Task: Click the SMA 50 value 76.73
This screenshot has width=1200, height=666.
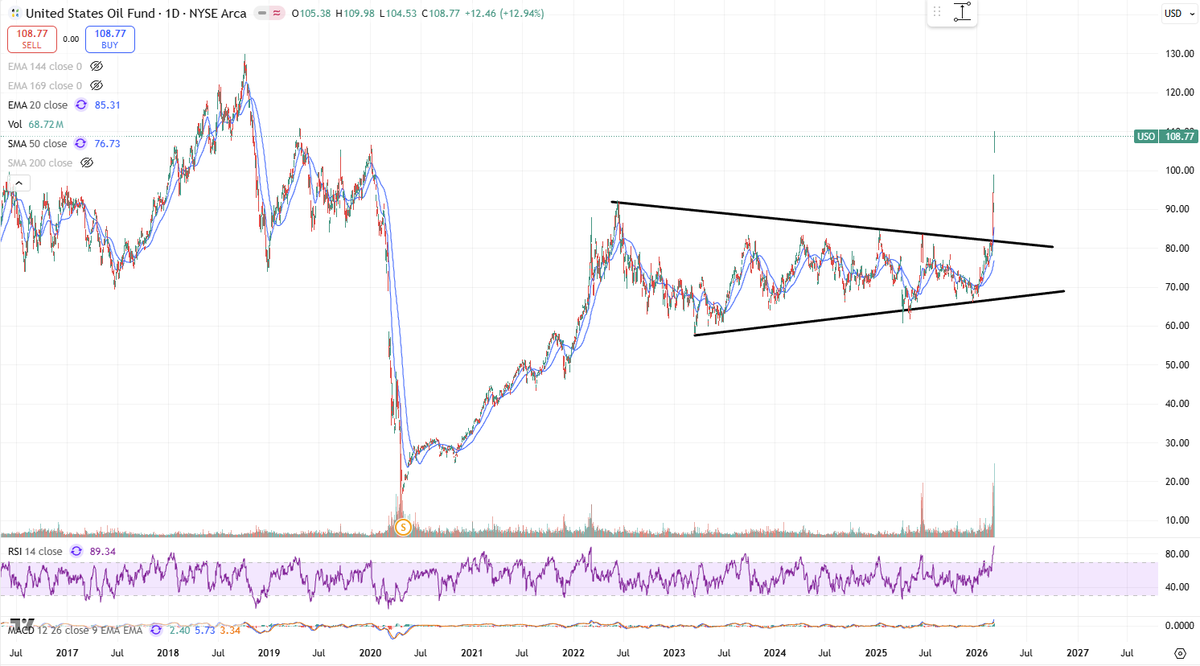Action: 106,143
